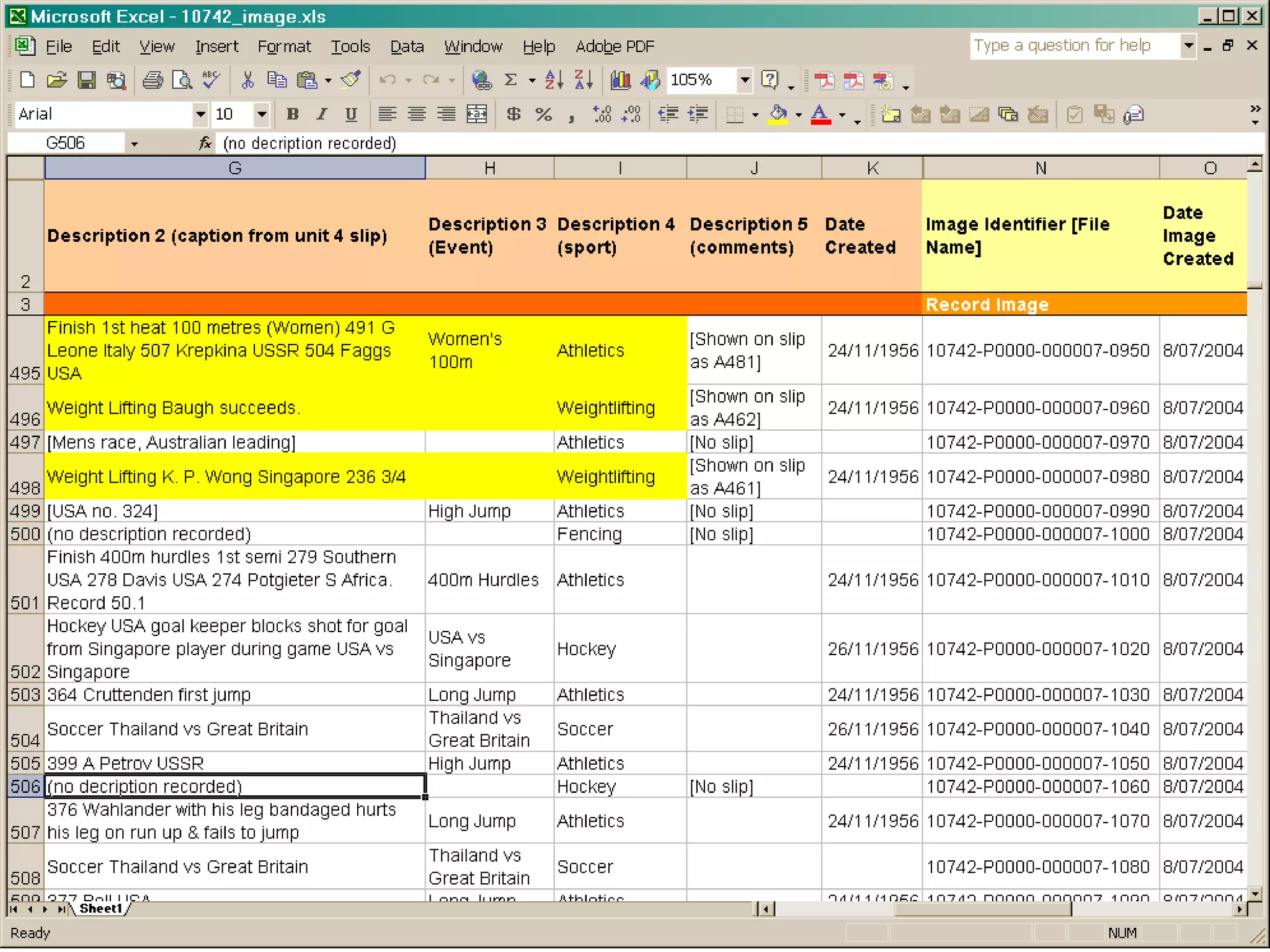Click the Print Preview icon
The height and width of the screenshot is (952, 1270).
point(182,81)
